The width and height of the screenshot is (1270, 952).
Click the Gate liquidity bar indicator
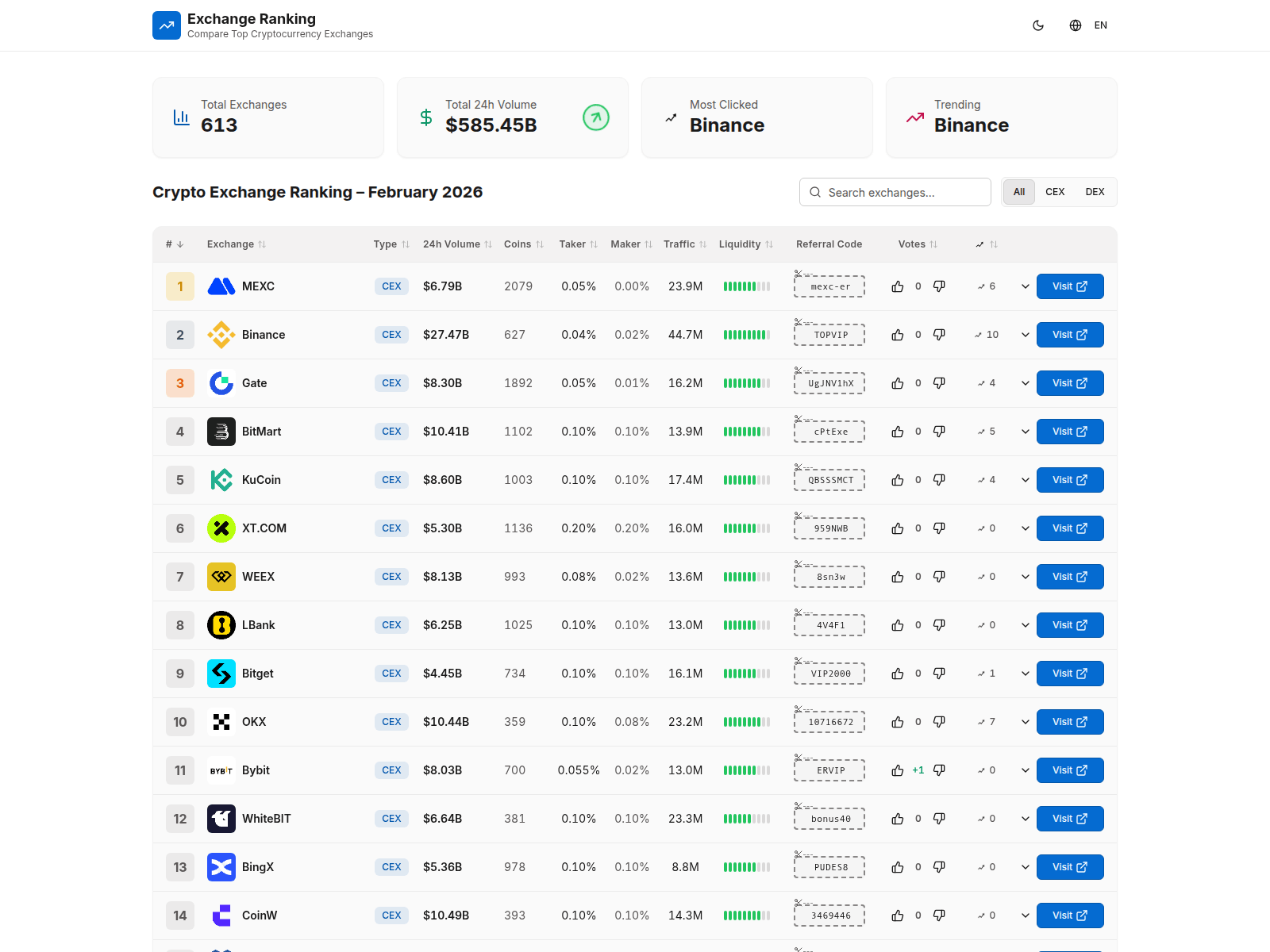(747, 383)
